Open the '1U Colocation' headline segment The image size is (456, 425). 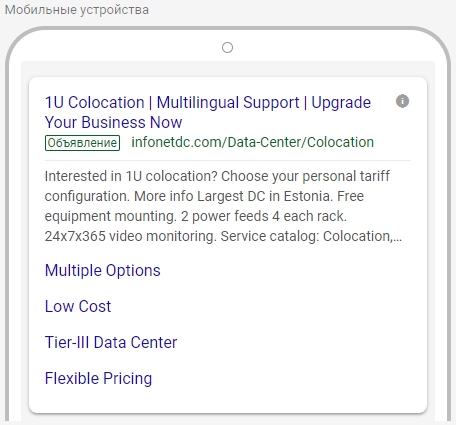coord(95,102)
